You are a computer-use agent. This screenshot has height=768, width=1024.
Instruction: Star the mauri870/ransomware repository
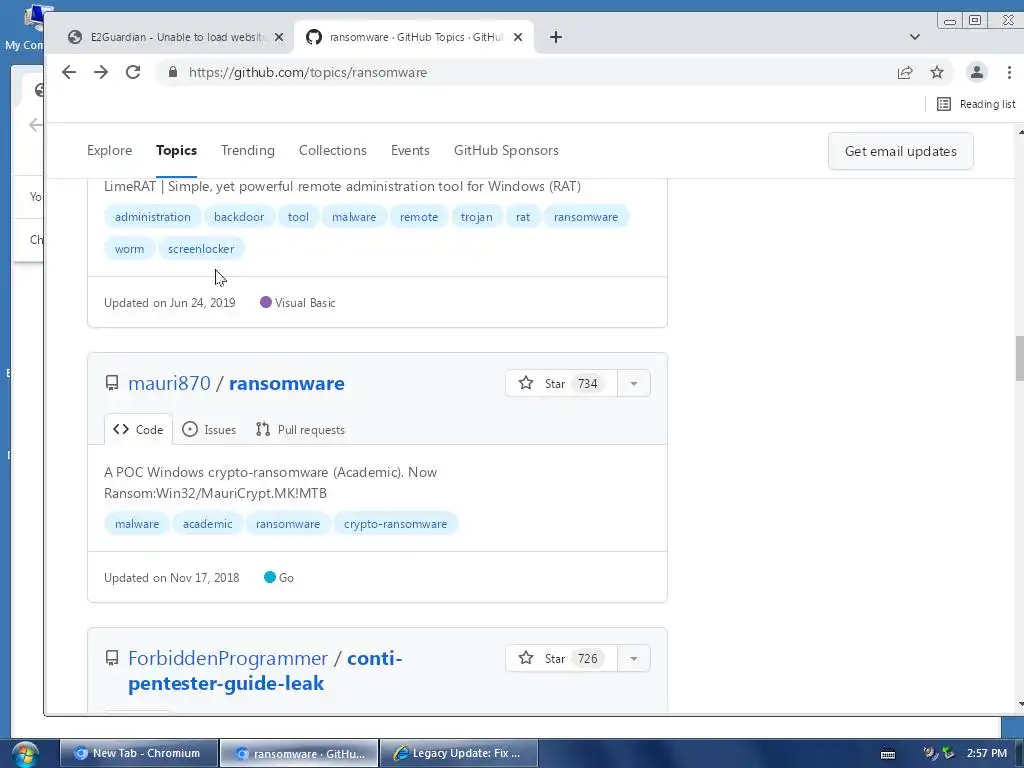point(562,383)
